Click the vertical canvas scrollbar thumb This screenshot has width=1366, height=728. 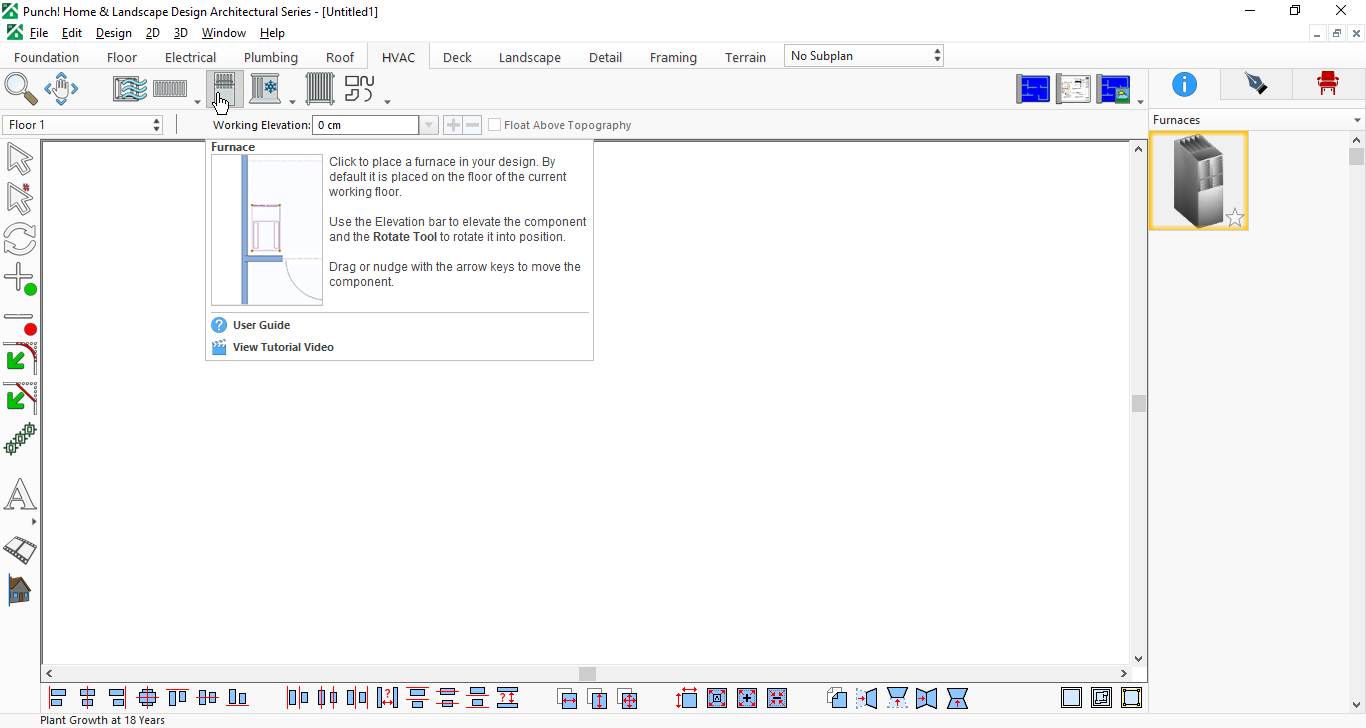click(1138, 403)
